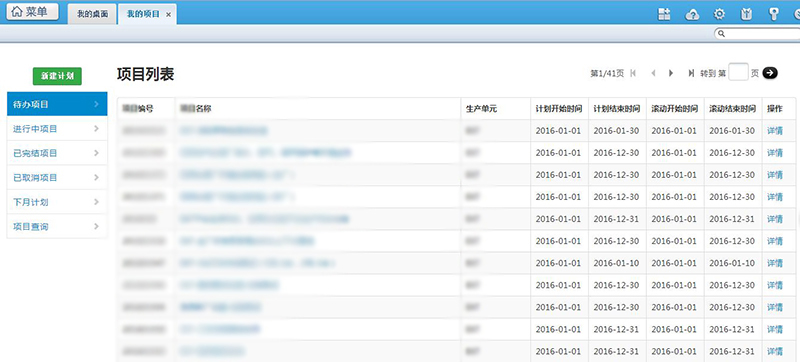Screen dimensions: 800x362
Task: Click the shirt skin-theme icon
Action: point(746,14)
